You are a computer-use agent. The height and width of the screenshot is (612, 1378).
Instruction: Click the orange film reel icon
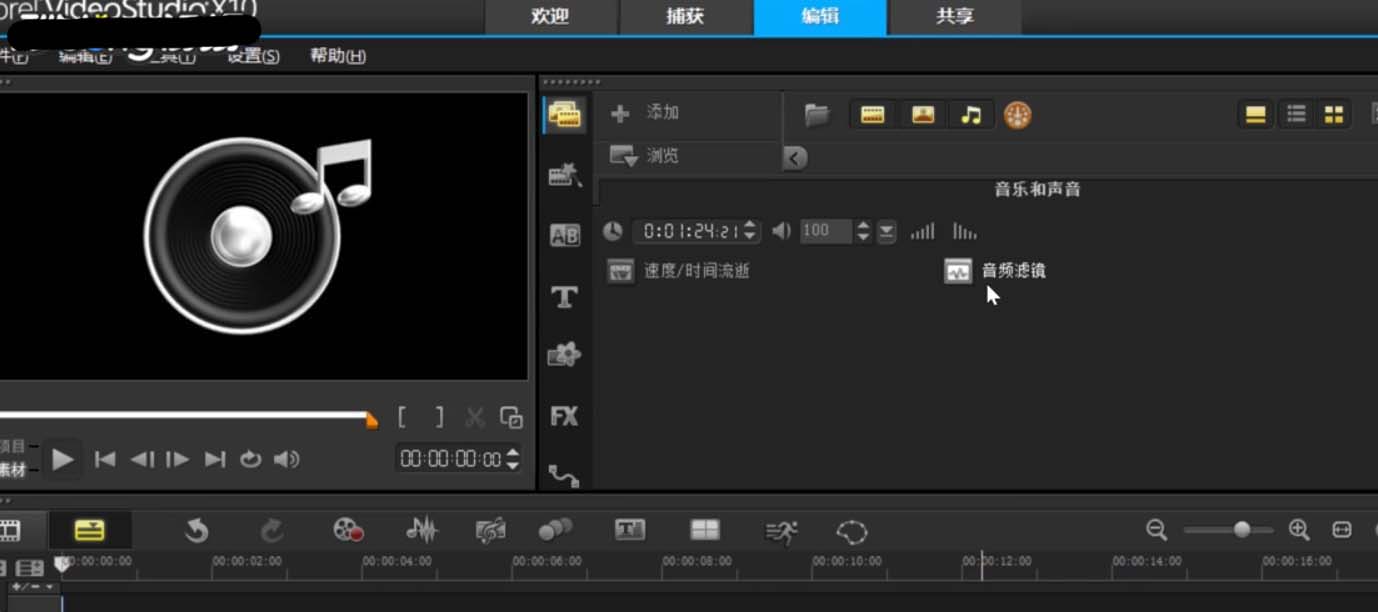pos(1017,115)
